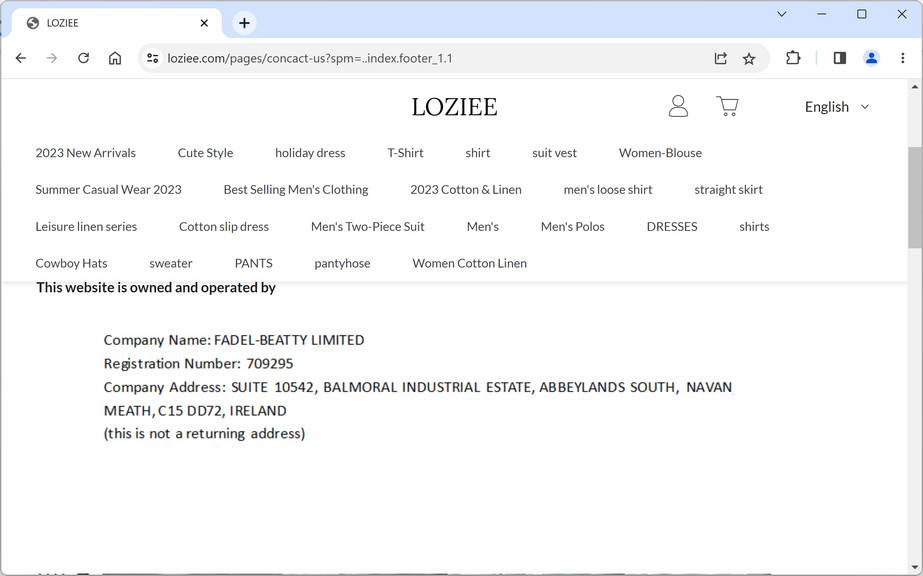Open the user account icon
The image size is (923, 576).
[678, 106]
